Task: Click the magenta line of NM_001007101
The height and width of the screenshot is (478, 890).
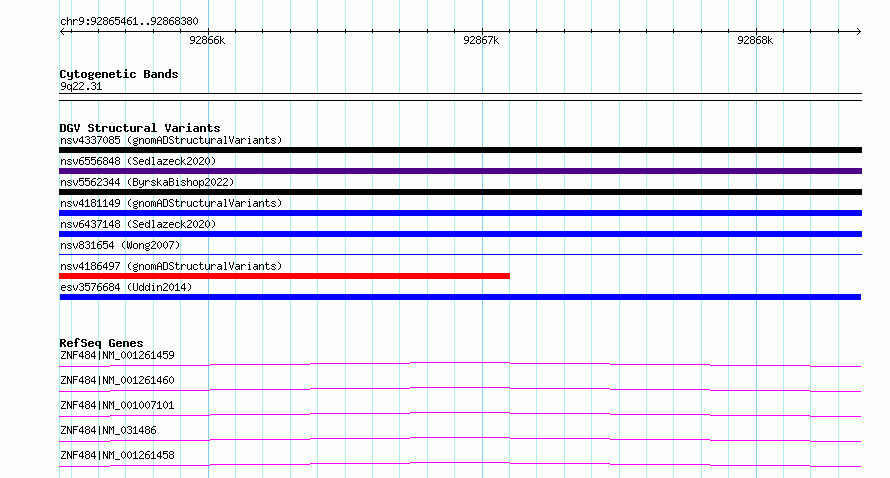Action: coord(460,414)
